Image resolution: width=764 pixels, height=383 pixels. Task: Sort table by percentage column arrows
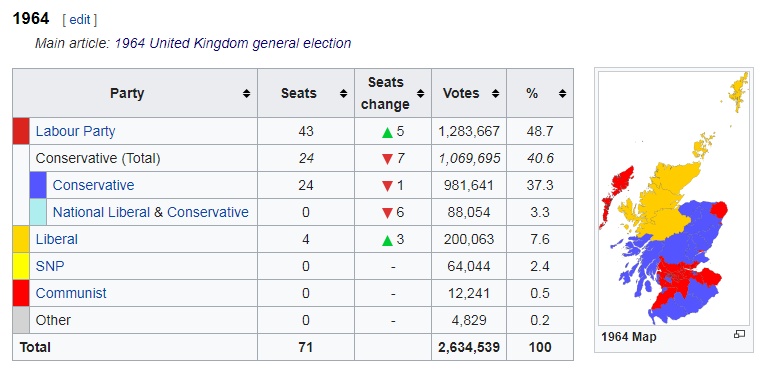click(x=562, y=94)
